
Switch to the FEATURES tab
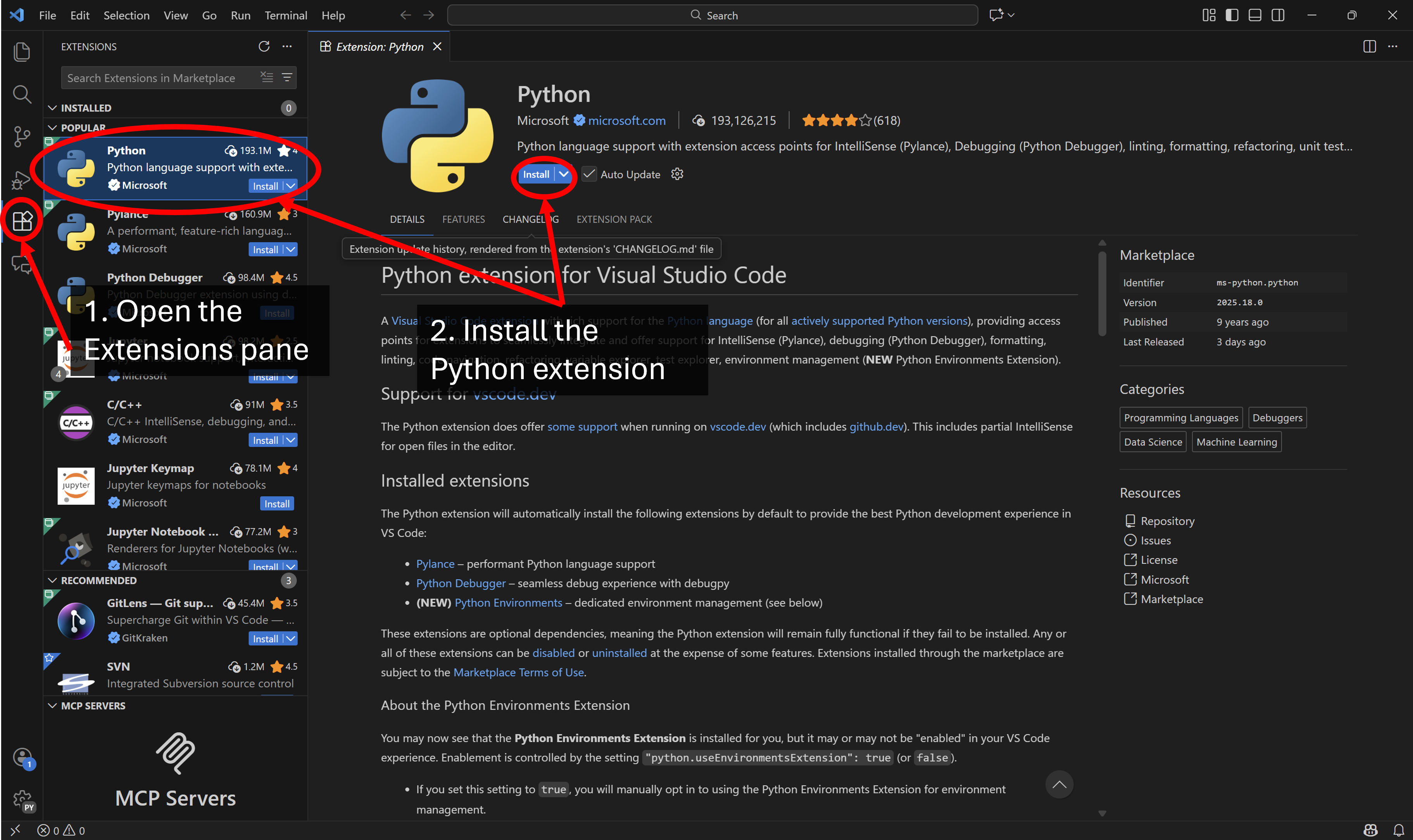point(464,220)
